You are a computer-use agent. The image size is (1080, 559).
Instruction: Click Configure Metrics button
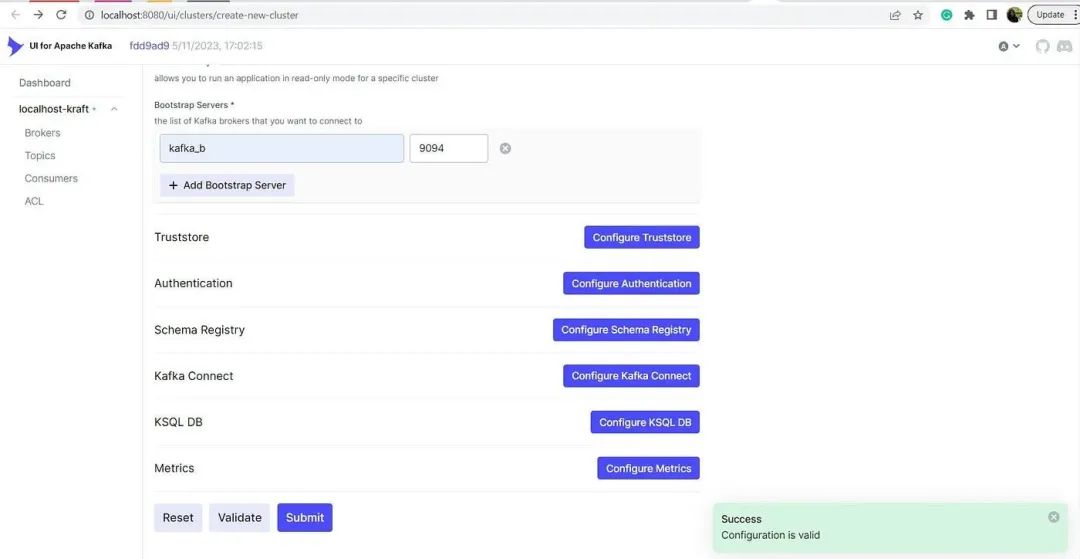[648, 468]
